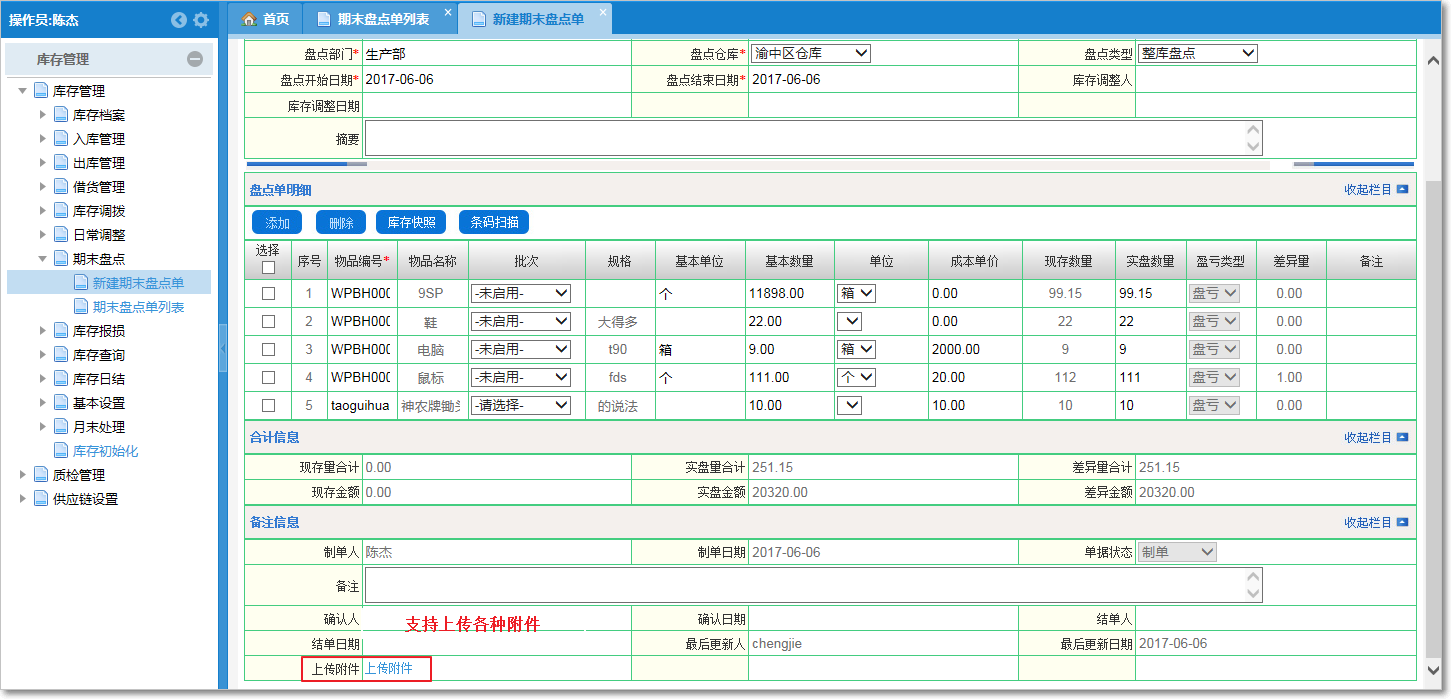Collapse the 盘点单明细 section icon
1451x699 pixels.
1402,189
